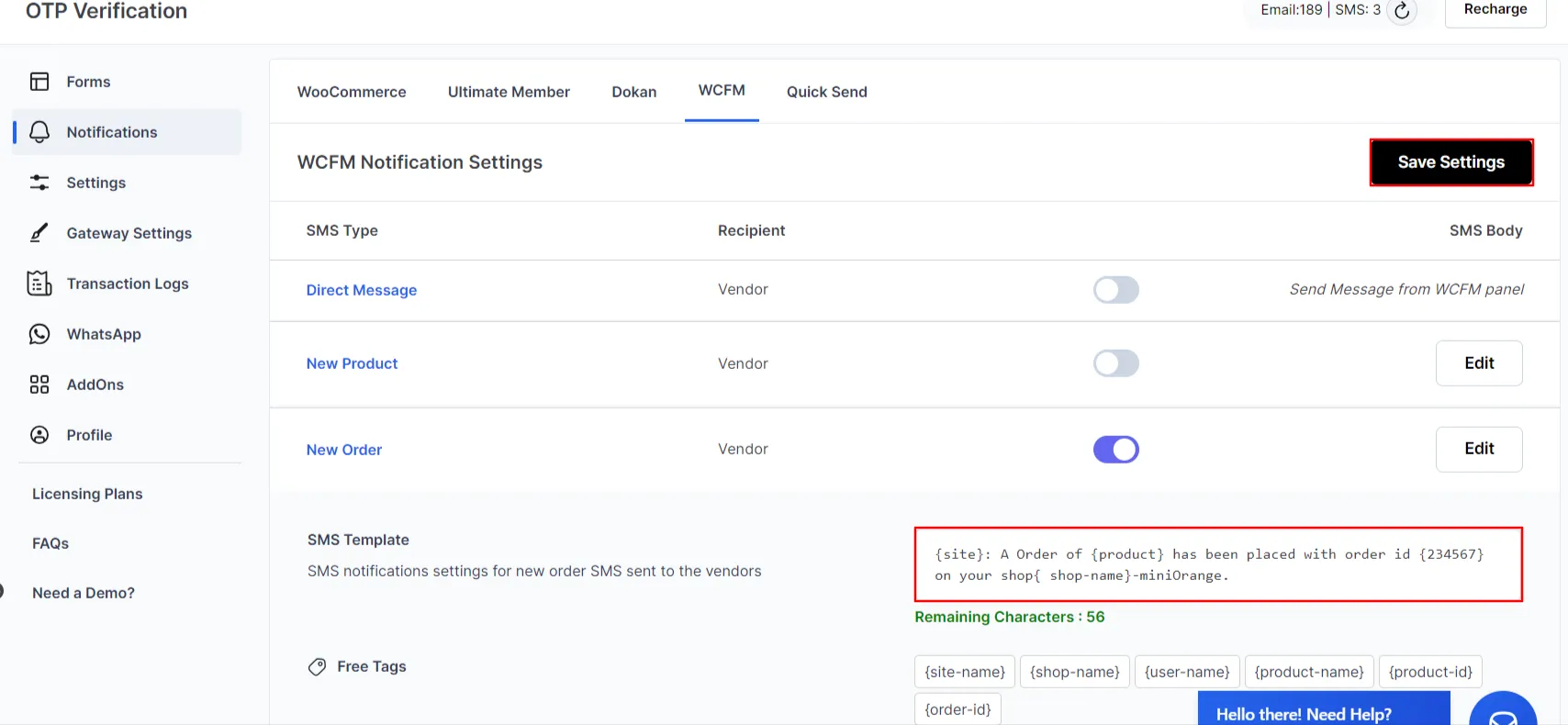Insert the {product-name} tag
Image resolution: width=1568 pixels, height=725 pixels.
(1309, 672)
